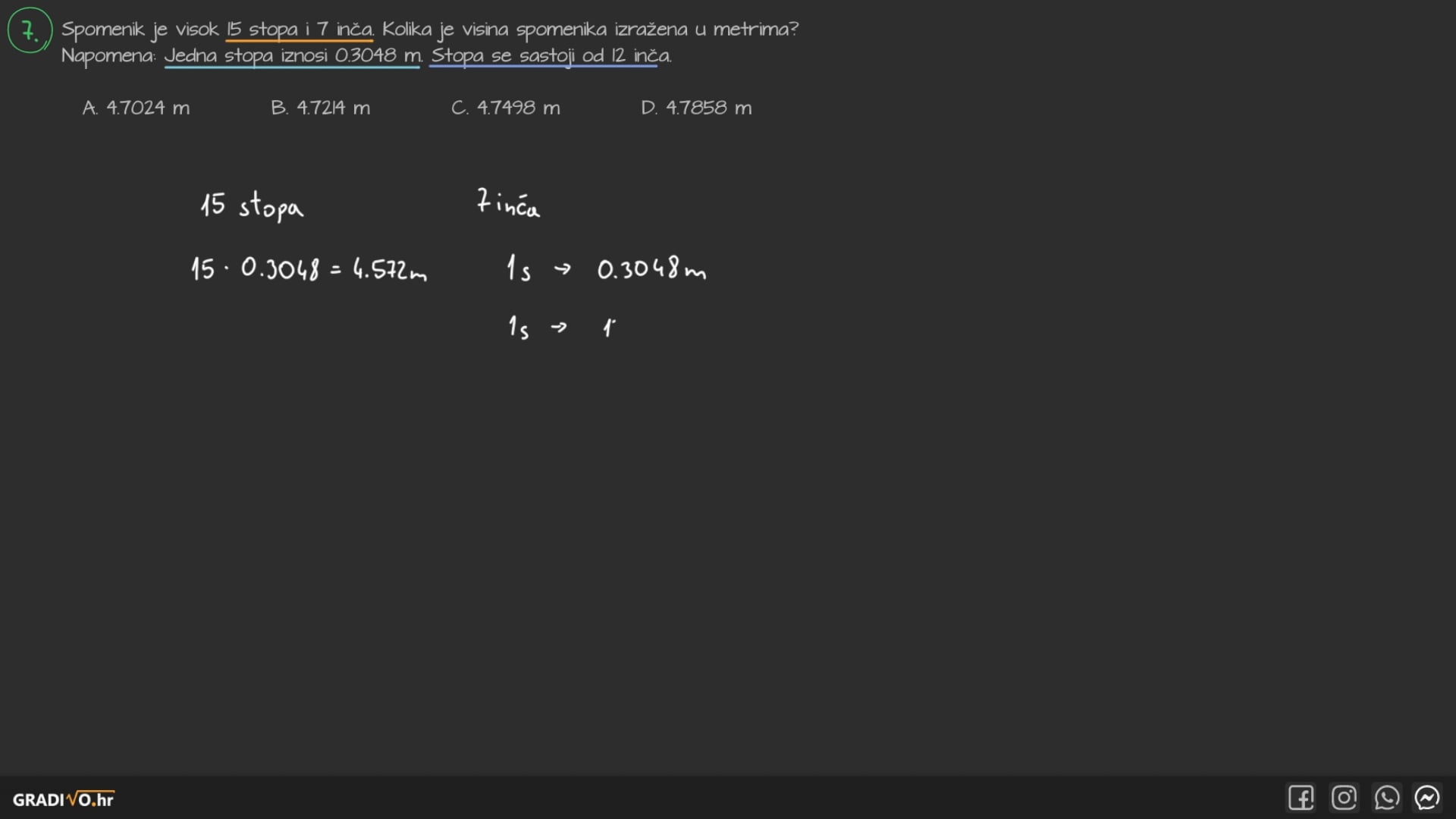Open the Instagram icon link
This screenshot has height=819, width=1456.
[x=1344, y=798]
